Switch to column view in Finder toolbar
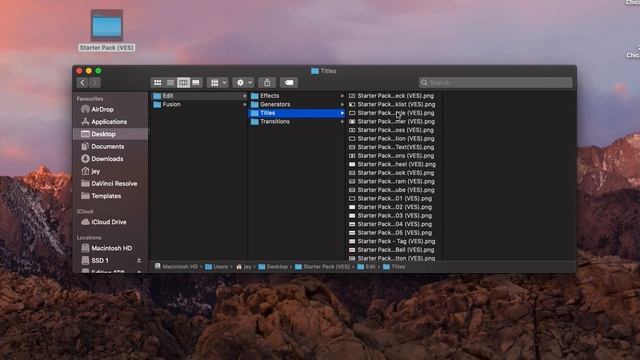 [183, 83]
